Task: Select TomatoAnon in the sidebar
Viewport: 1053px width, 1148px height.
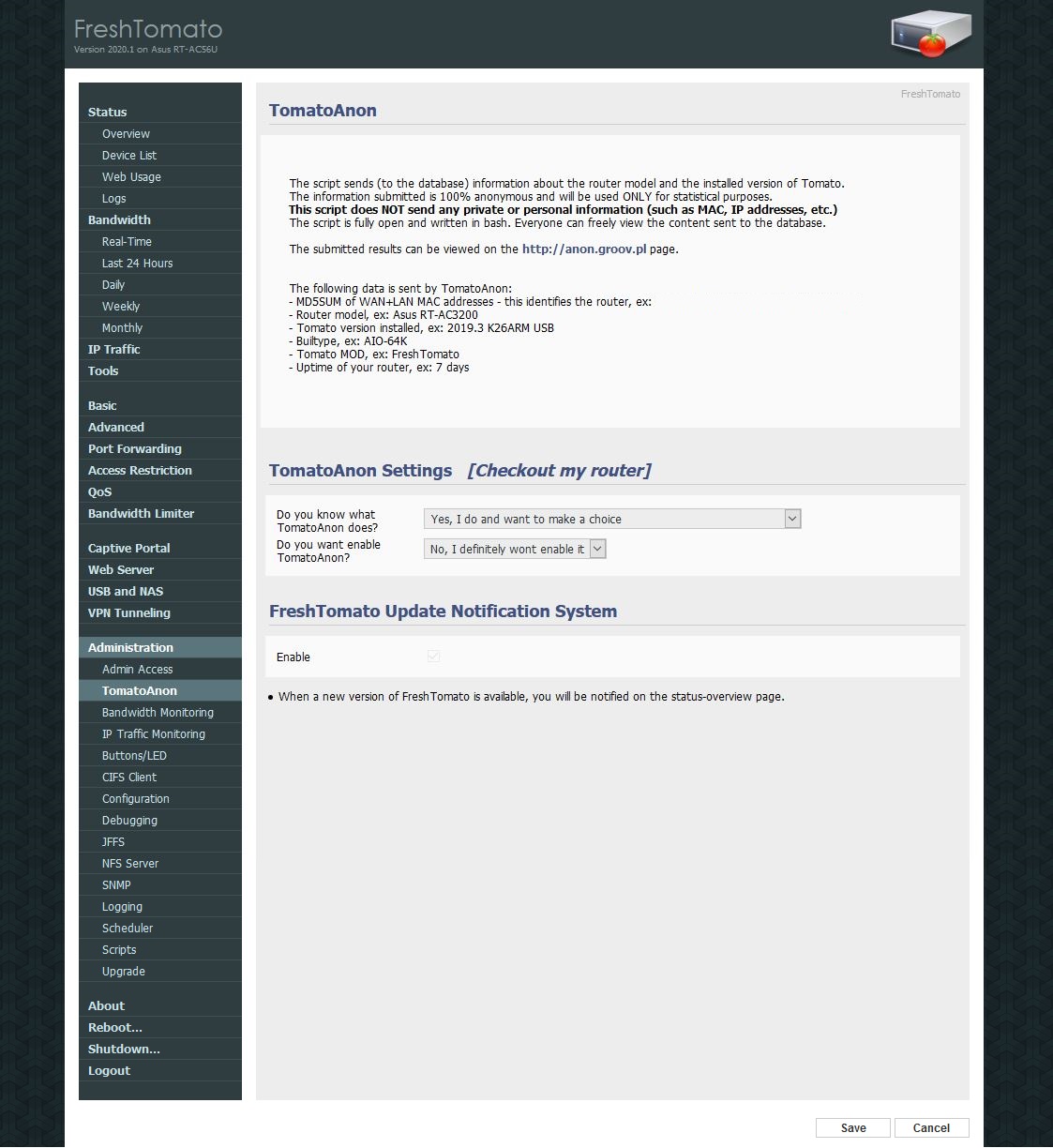Action: (x=160, y=691)
